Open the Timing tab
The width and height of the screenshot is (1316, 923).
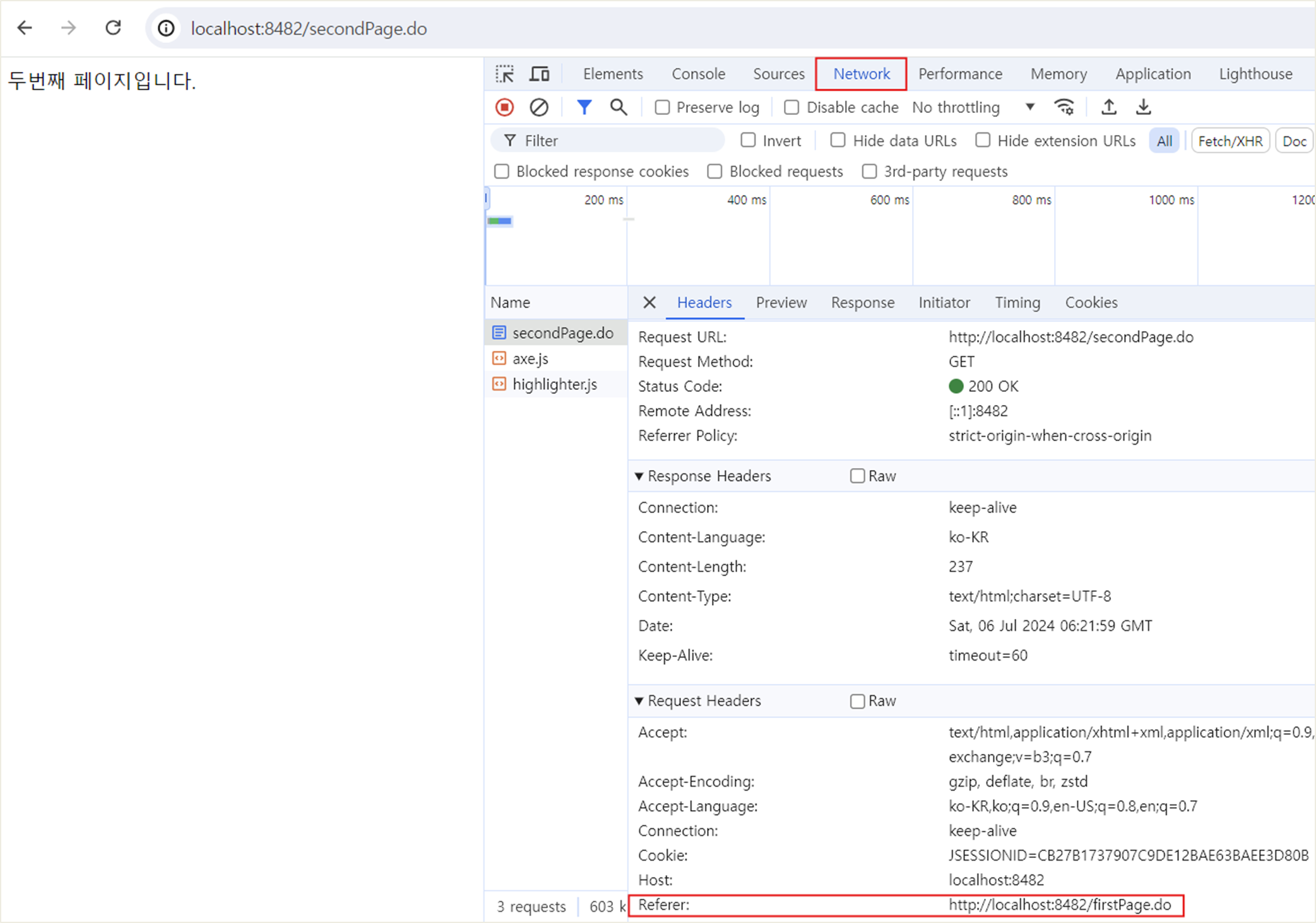coord(1017,303)
